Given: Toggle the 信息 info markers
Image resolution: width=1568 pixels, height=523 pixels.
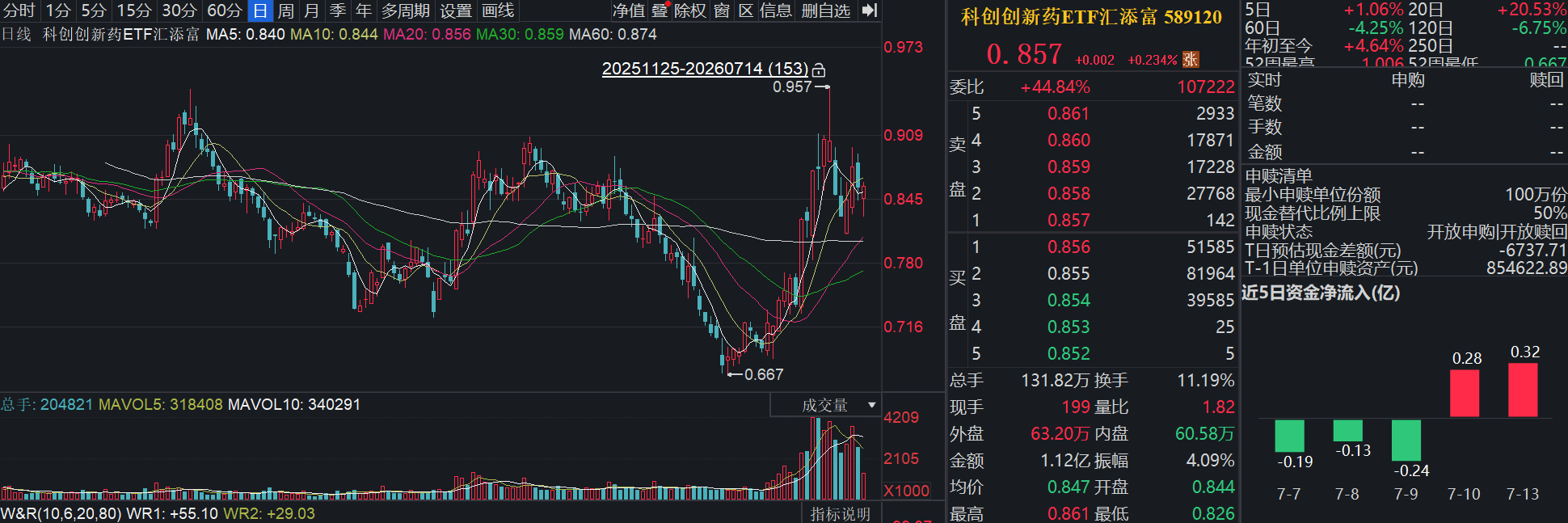Looking at the screenshot, I should click(x=776, y=11).
